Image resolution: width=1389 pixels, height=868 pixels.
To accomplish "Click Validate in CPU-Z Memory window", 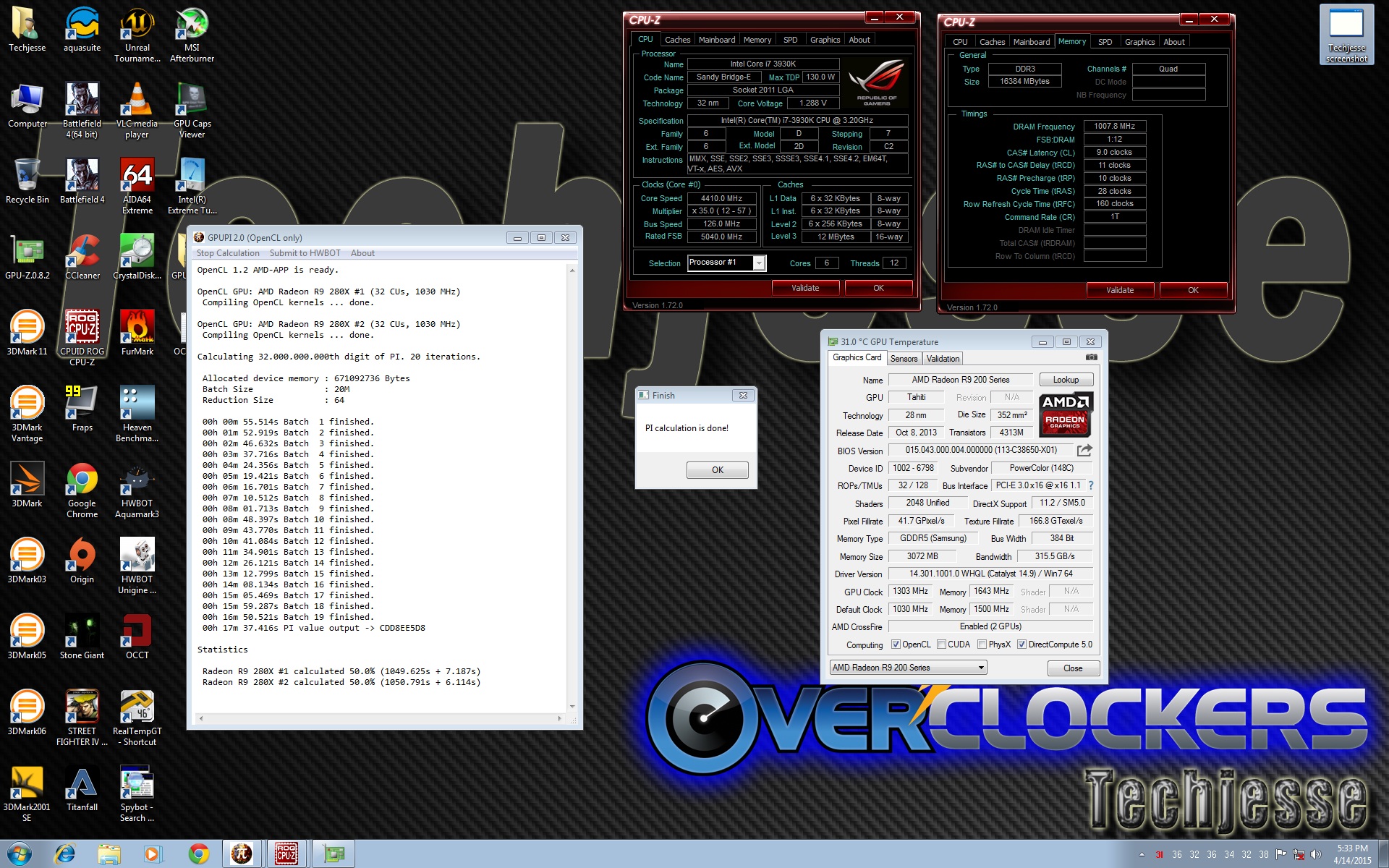I will (x=1120, y=290).
